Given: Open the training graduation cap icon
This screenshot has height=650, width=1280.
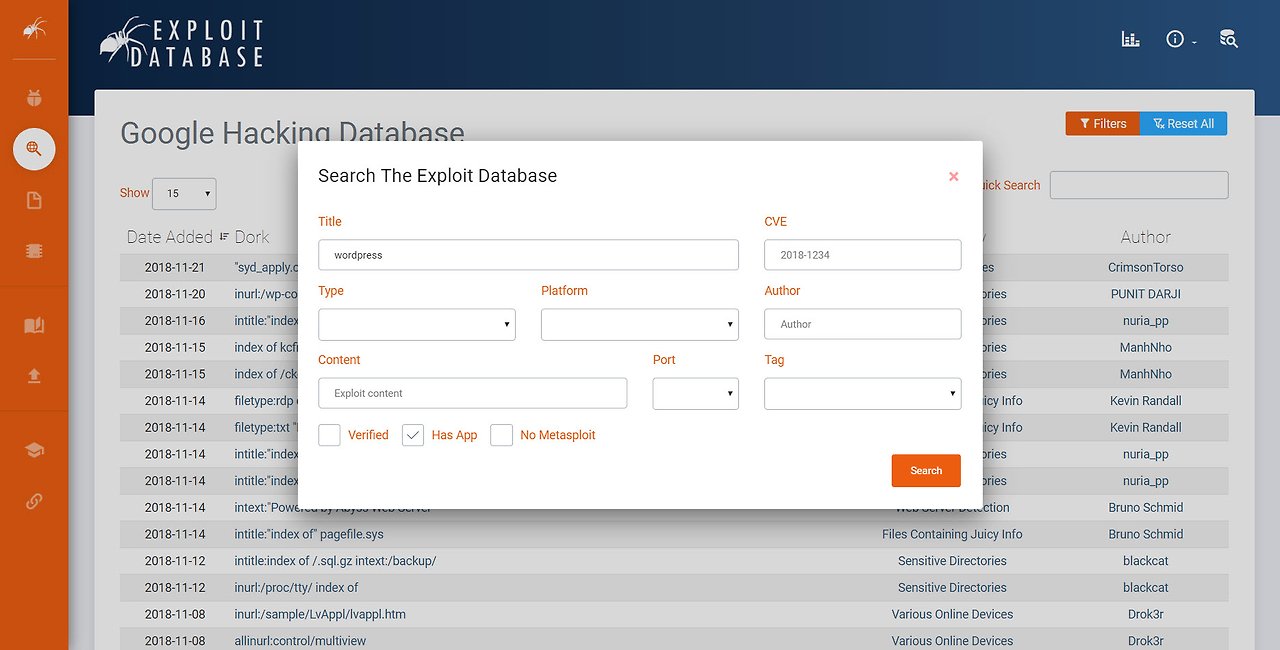Looking at the screenshot, I should [x=34, y=450].
